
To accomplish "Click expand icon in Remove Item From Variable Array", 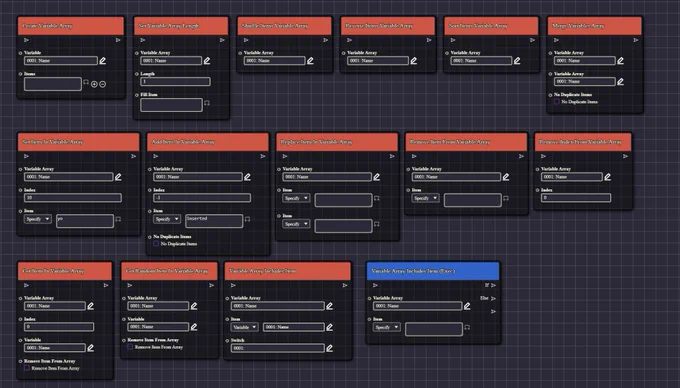I will click(506, 198).
